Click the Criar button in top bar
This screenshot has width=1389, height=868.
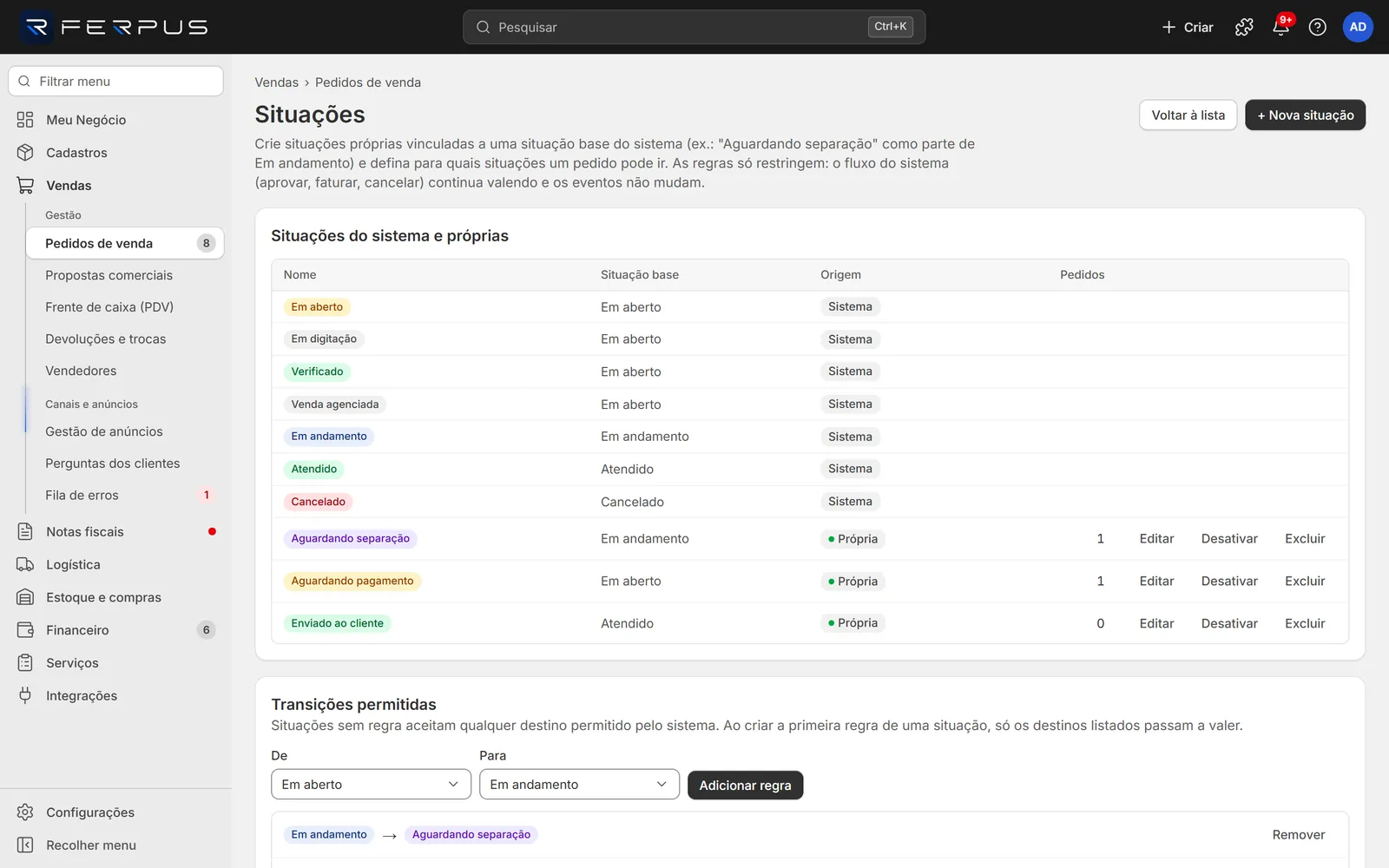[1187, 27]
